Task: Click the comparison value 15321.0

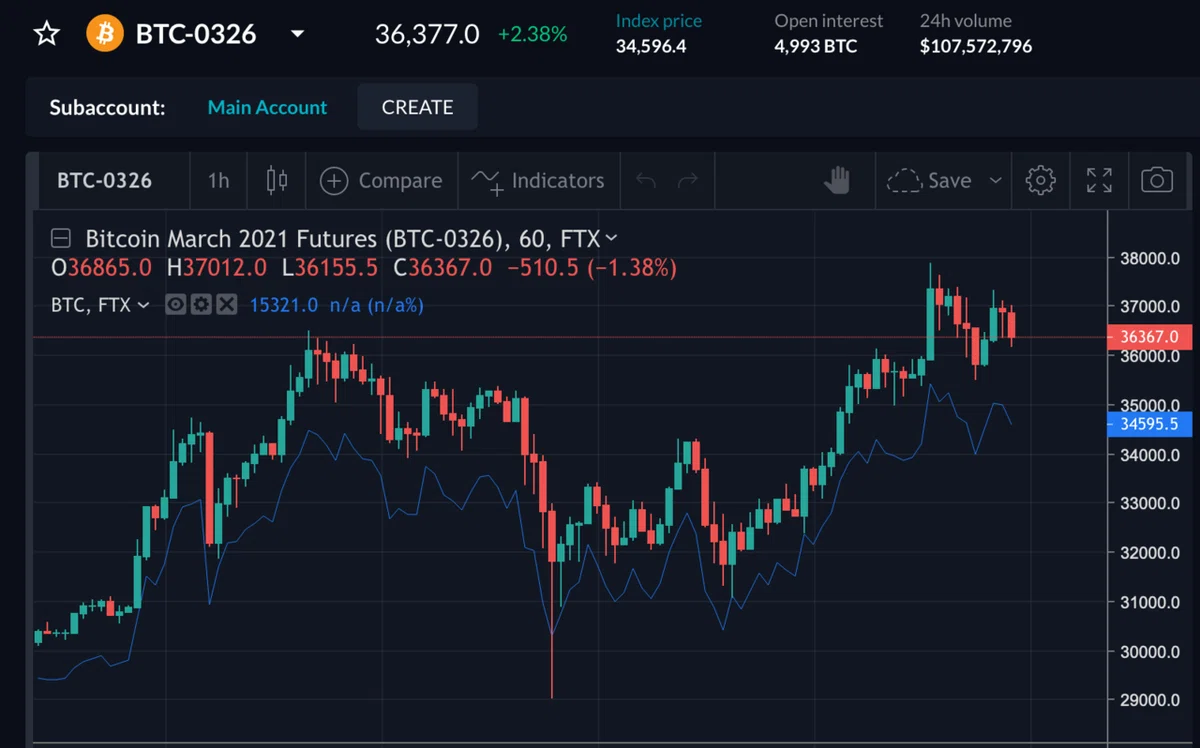Action: [x=284, y=305]
